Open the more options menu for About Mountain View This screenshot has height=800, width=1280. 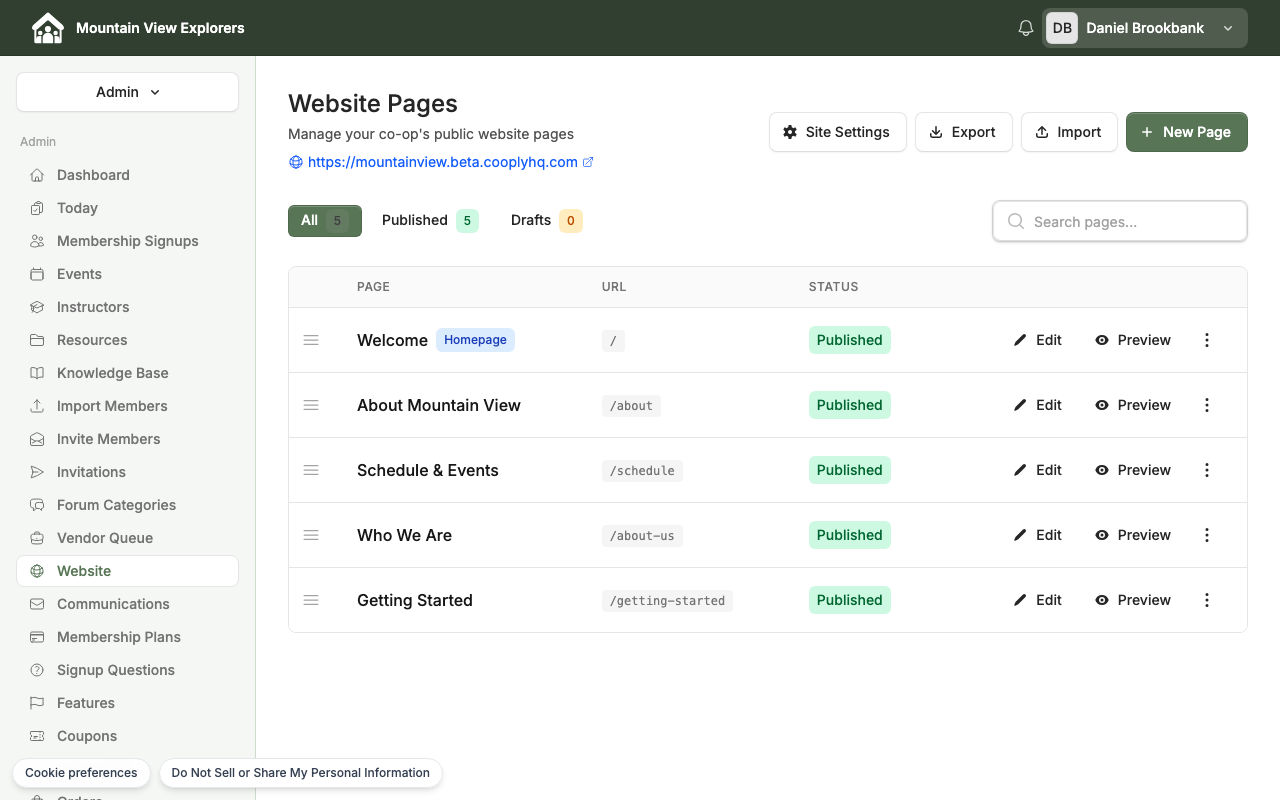pyautogui.click(x=1207, y=405)
